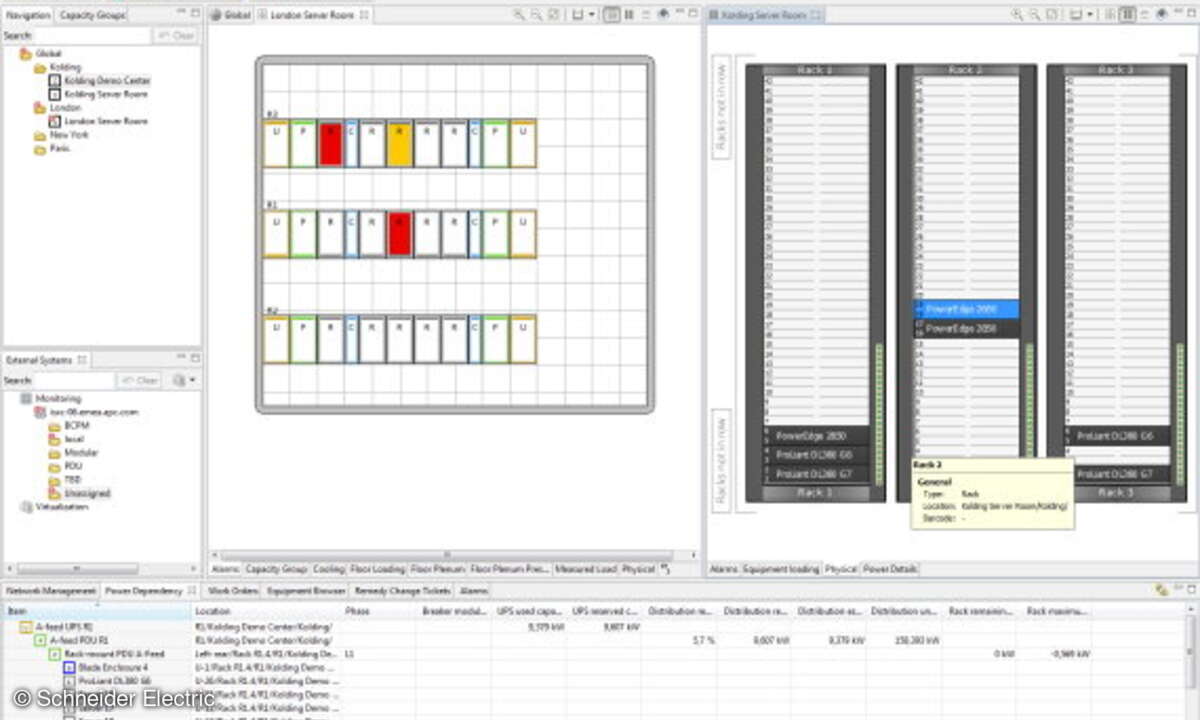Open Capacity Group tab below the floor plan
The image size is (1200, 720).
(x=276, y=569)
